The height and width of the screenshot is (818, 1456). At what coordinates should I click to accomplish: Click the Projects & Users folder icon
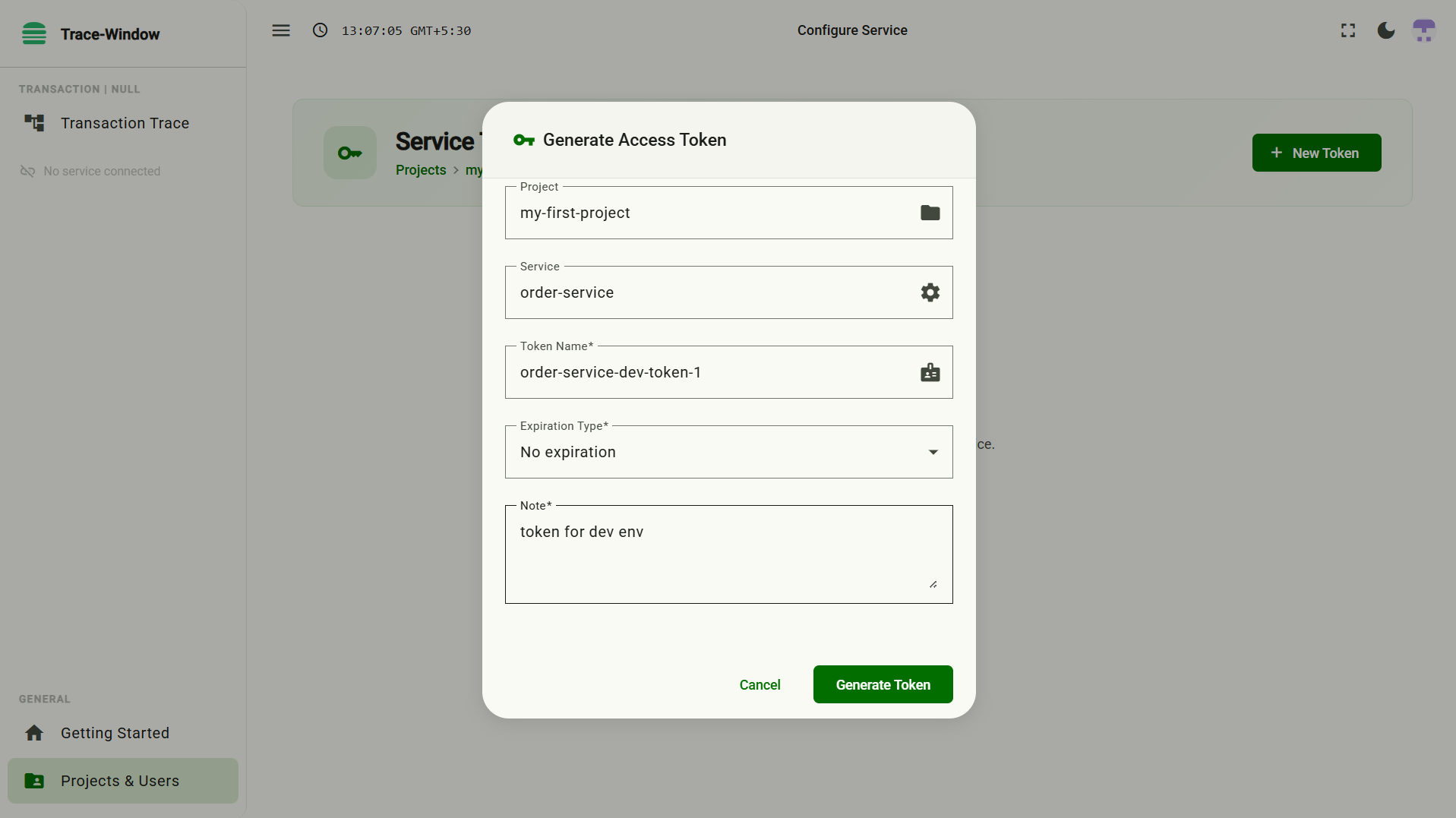click(34, 781)
